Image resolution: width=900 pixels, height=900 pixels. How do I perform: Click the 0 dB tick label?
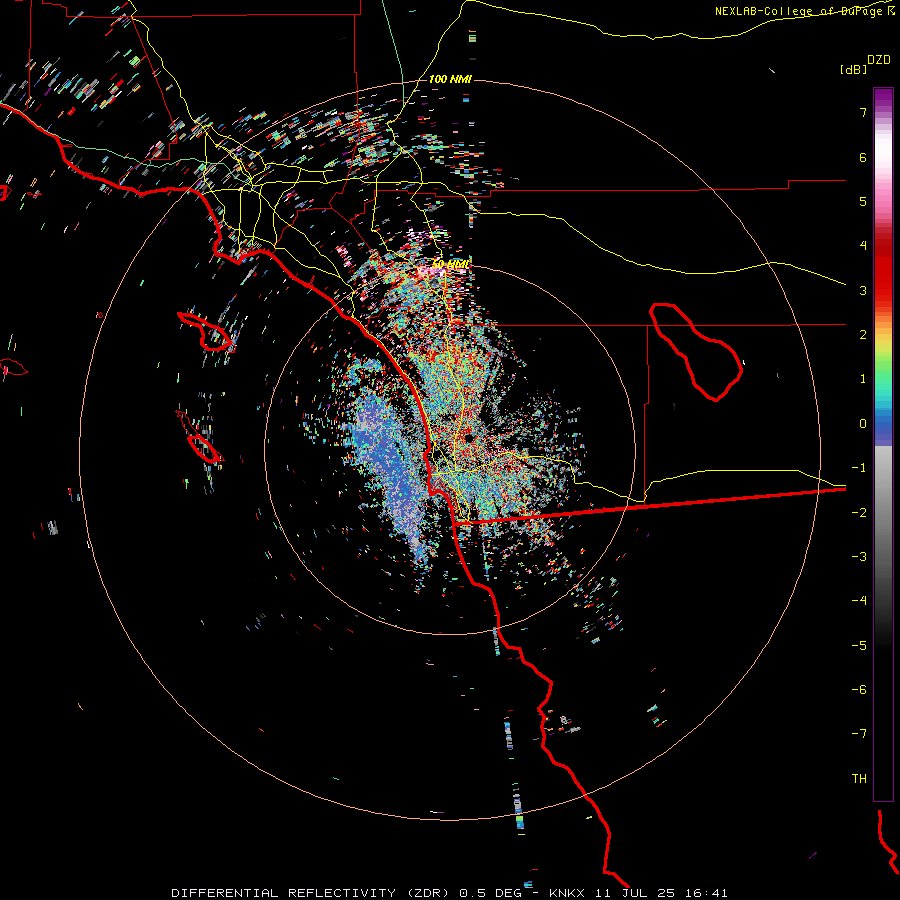click(863, 424)
